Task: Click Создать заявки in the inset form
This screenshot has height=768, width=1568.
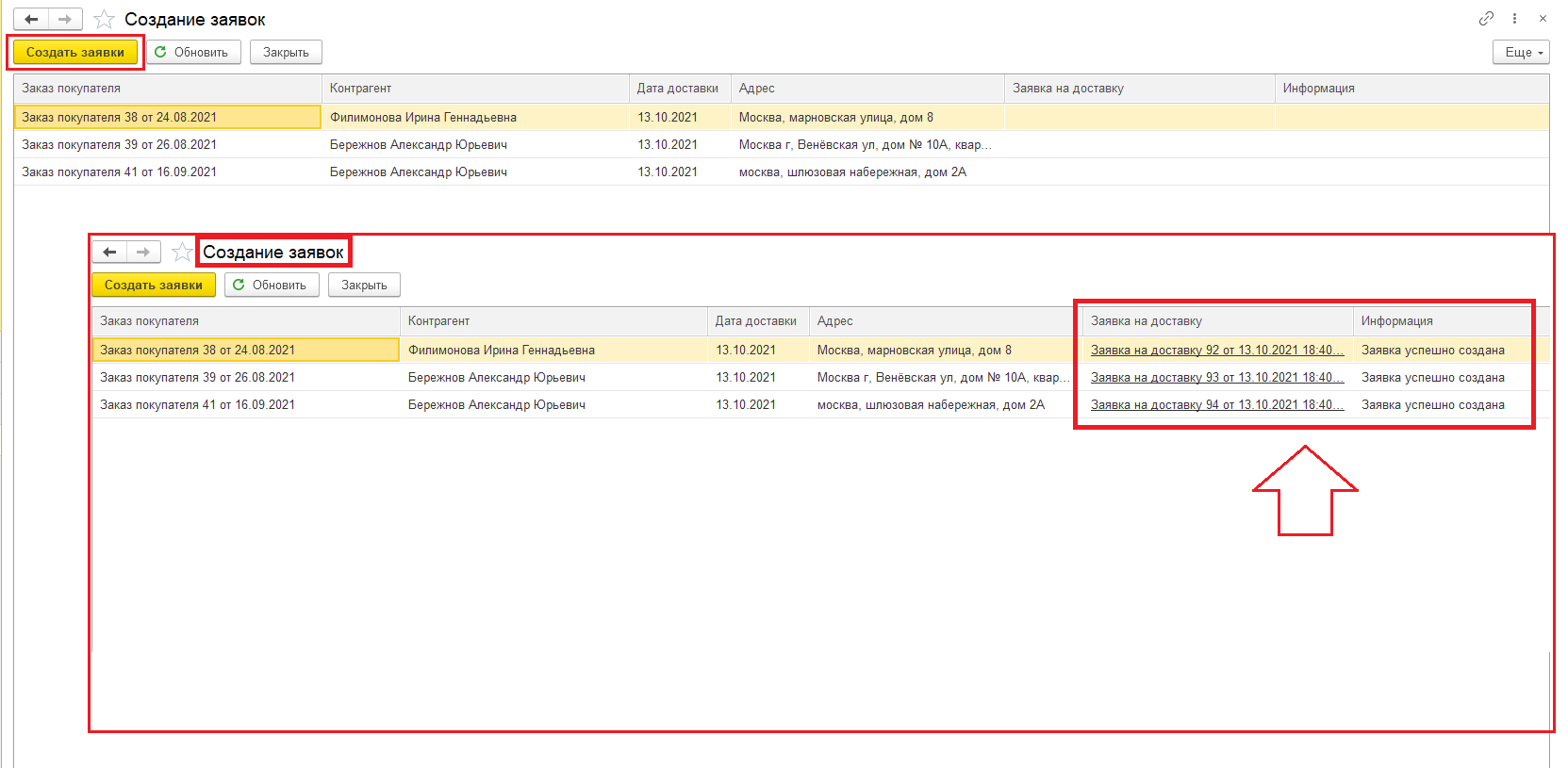Action: [x=154, y=285]
